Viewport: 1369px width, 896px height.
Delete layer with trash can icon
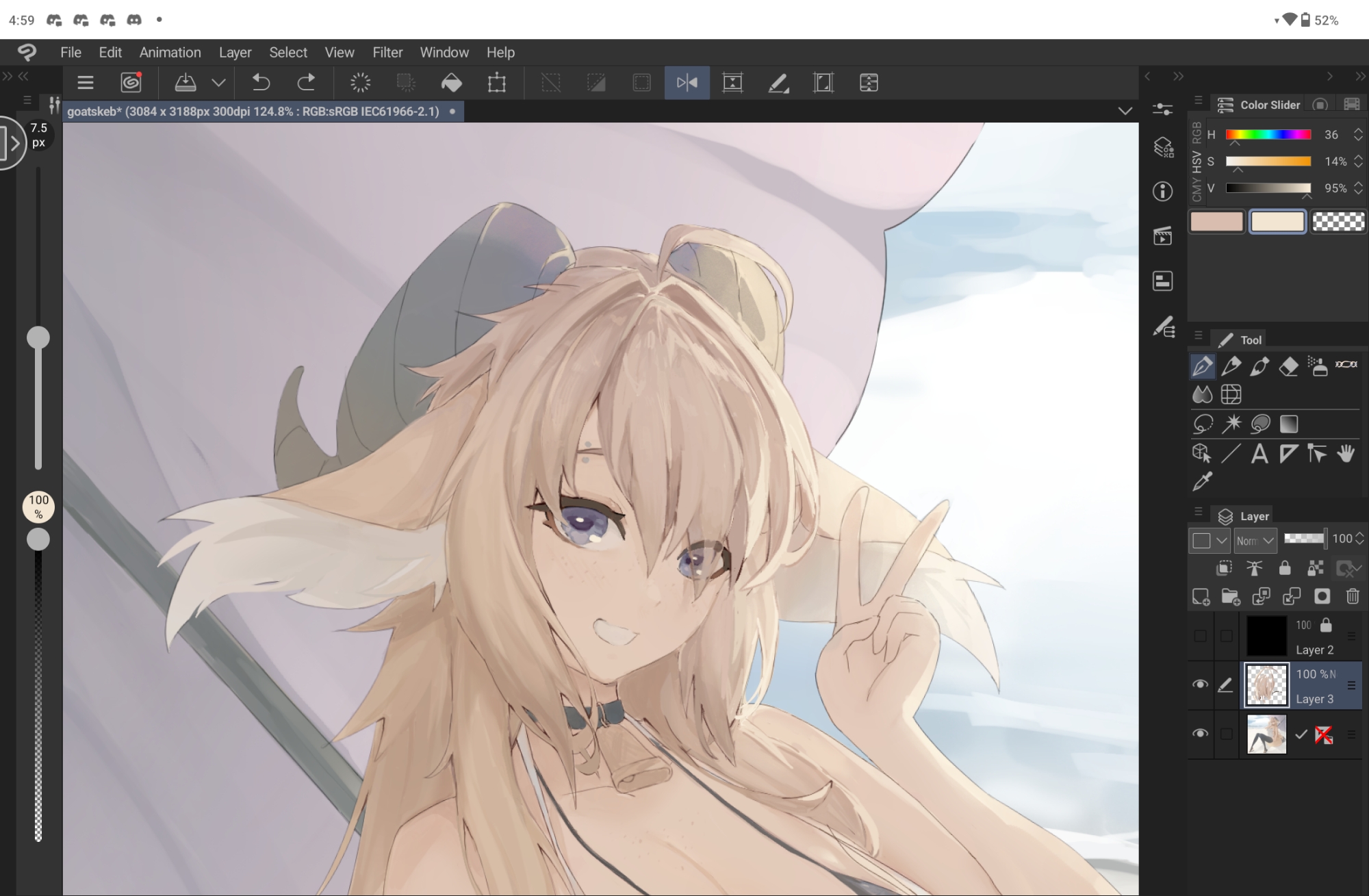(x=1353, y=596)
